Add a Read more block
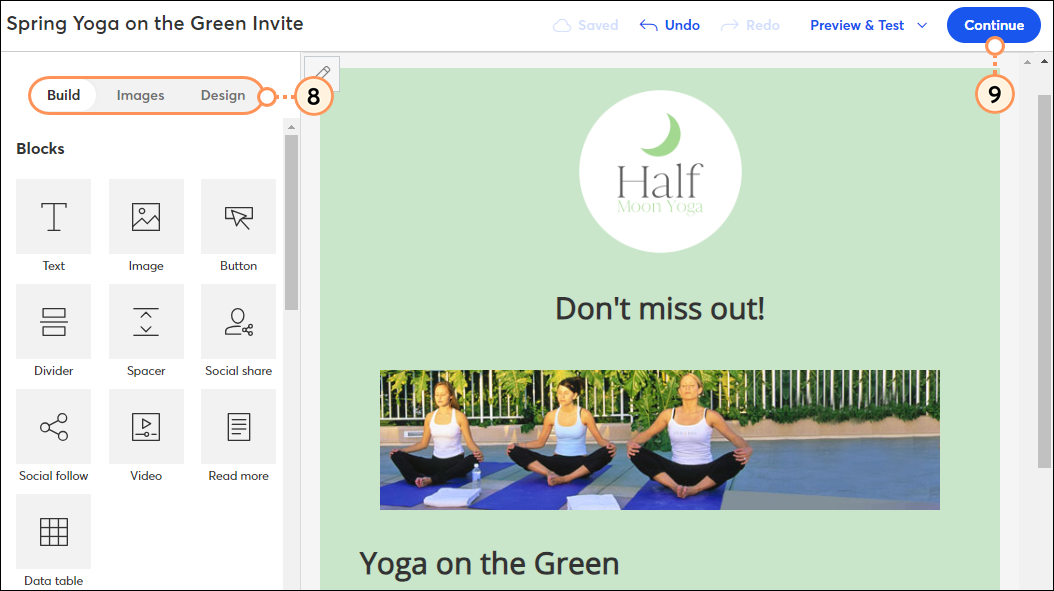Image resolution: width=1054 pixels, height=591 pixels. pyautogui.click(x=238, y=426)
